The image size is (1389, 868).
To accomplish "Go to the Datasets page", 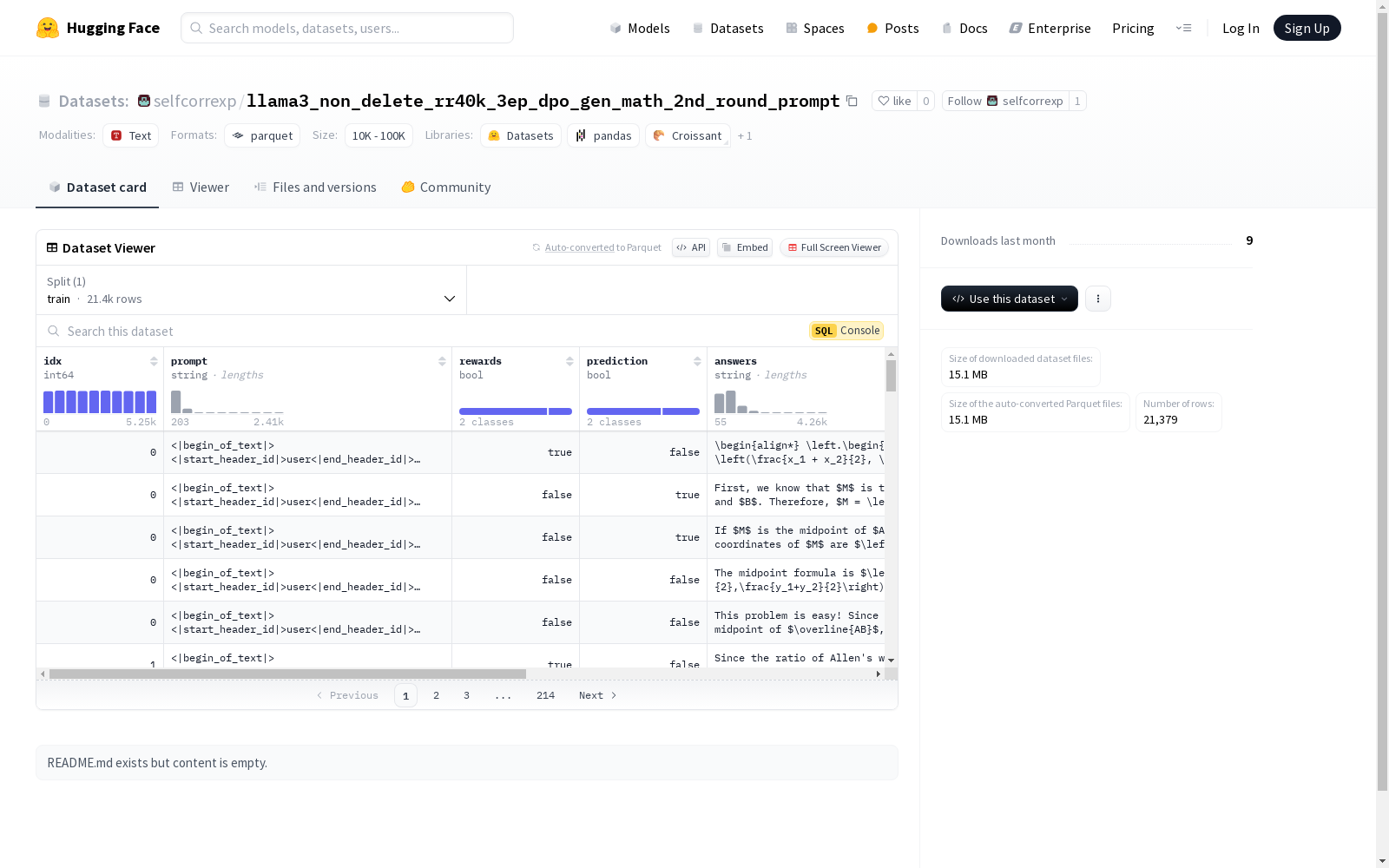I will pyautogui.click(x=727, y=28).
